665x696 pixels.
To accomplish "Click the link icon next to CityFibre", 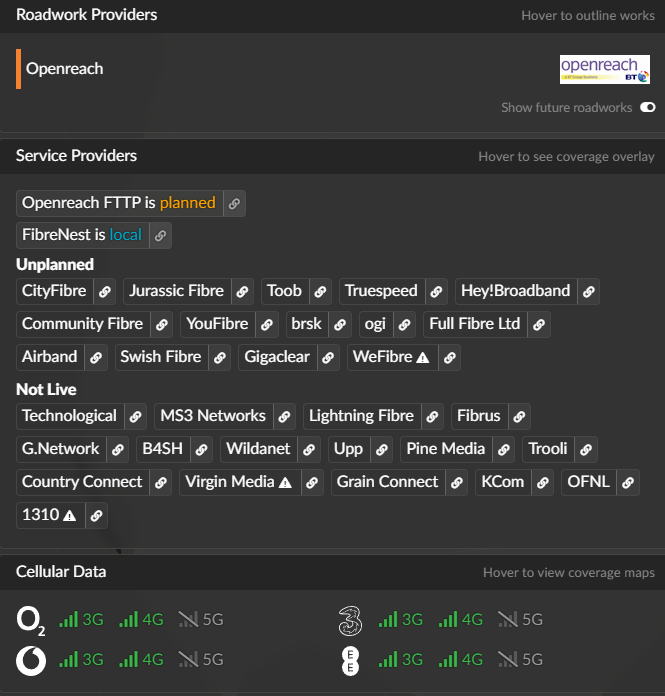I will [x=105, y=292].
